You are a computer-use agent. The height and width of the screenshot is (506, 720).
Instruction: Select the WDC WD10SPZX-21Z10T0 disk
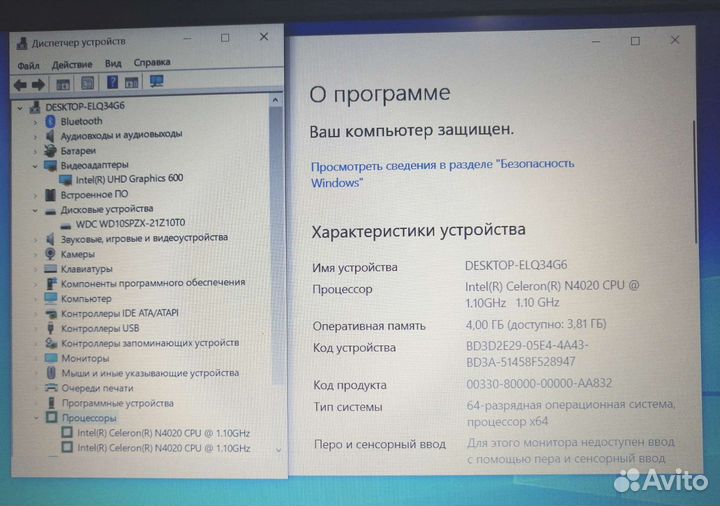(x=130, y=223)
